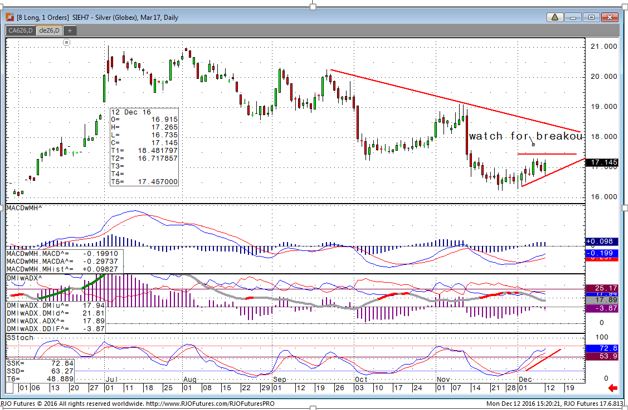Click the MACDwMH.MHist^ +0.09827 readout
628x410 pixels.
[x=62, y=269]
